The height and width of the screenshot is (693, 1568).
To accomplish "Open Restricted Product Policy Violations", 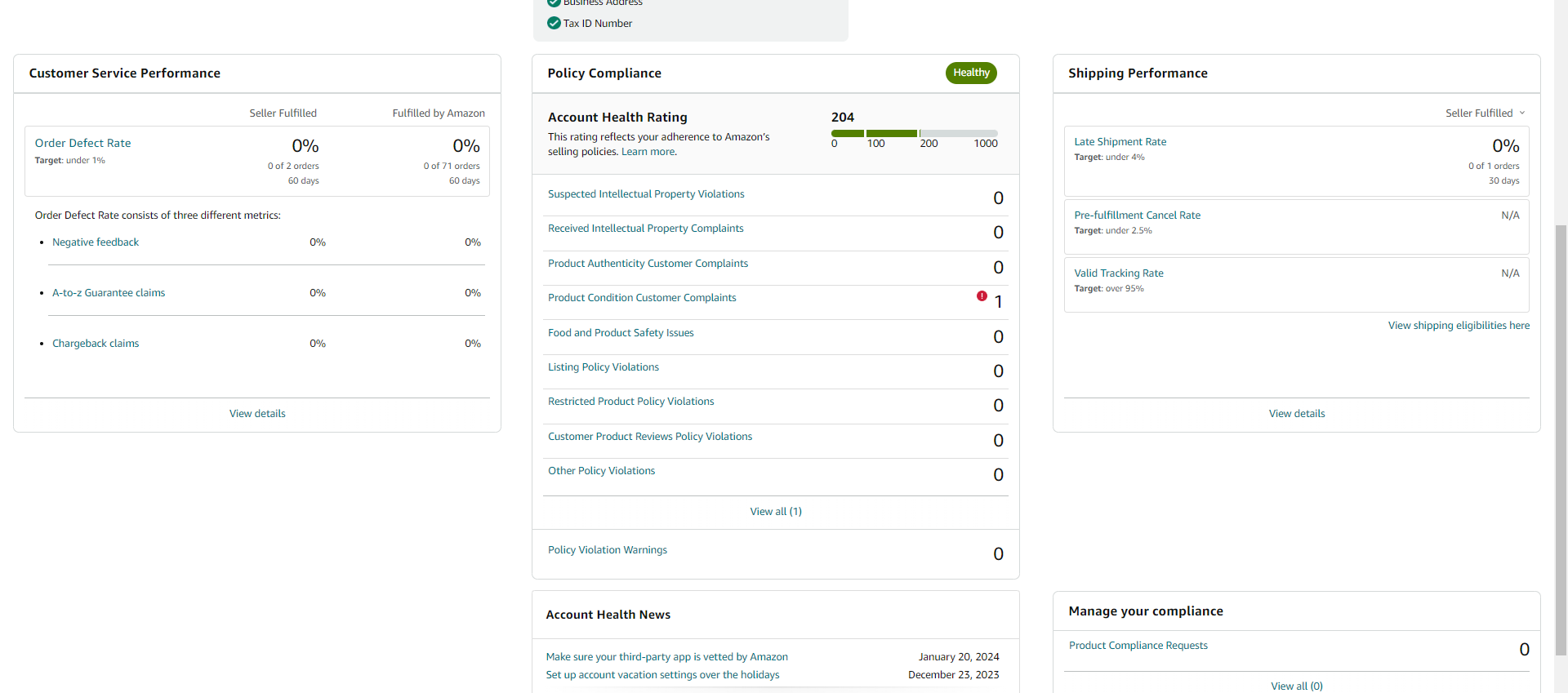I will (x=630, y=402).
